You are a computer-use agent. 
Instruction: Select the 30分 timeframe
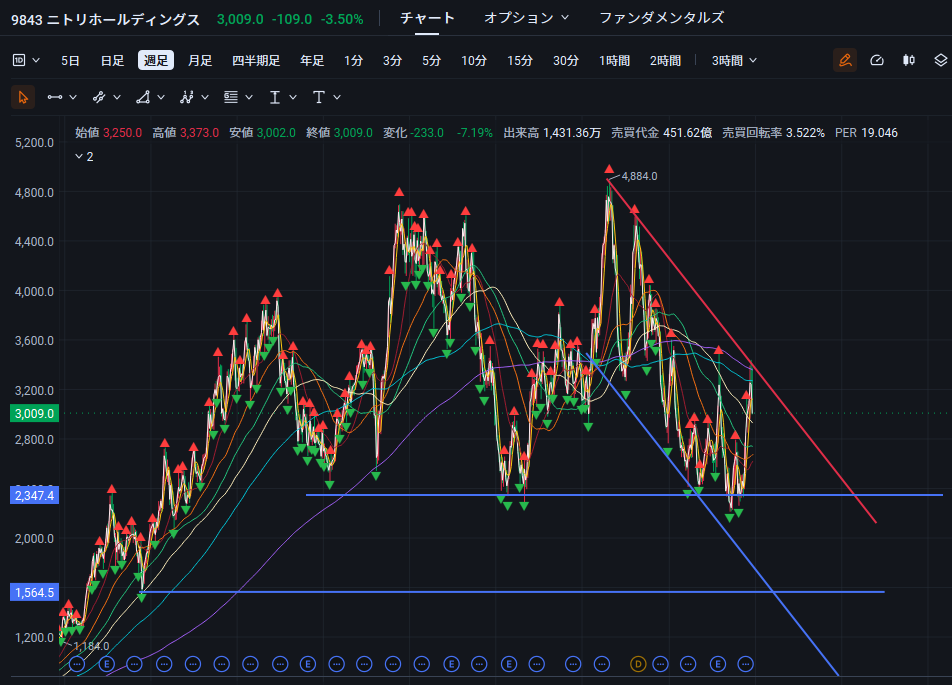(x=566, y=61)
